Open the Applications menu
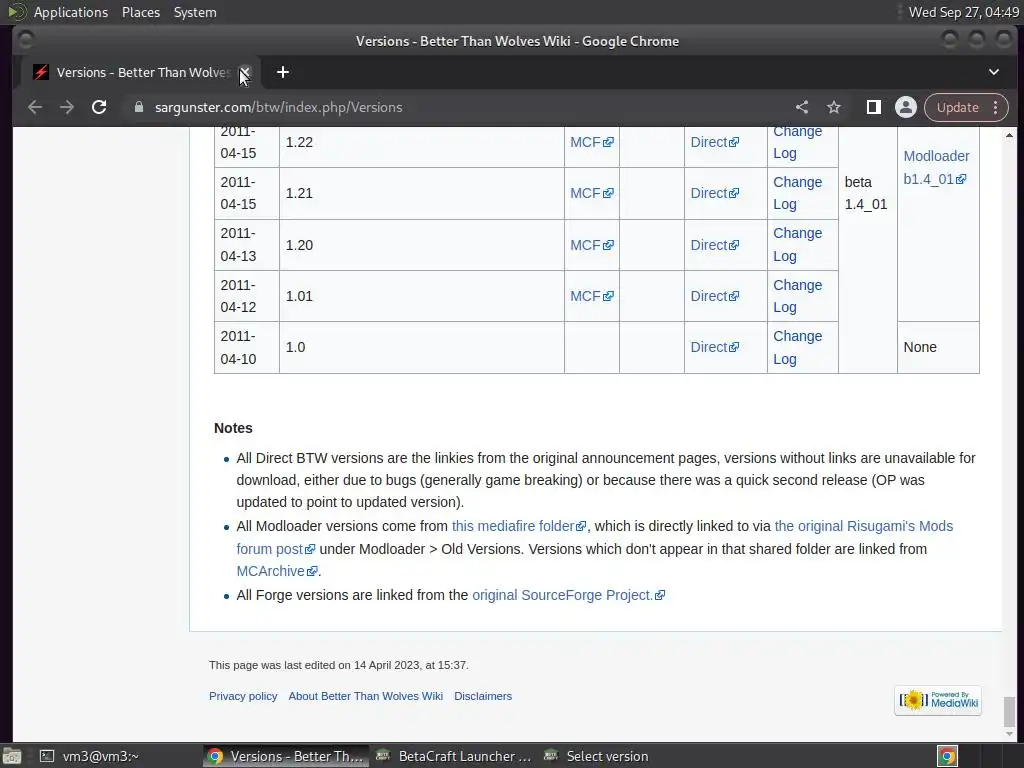Viewport: 1024px width, 768px height. click(x=71, y=12)
